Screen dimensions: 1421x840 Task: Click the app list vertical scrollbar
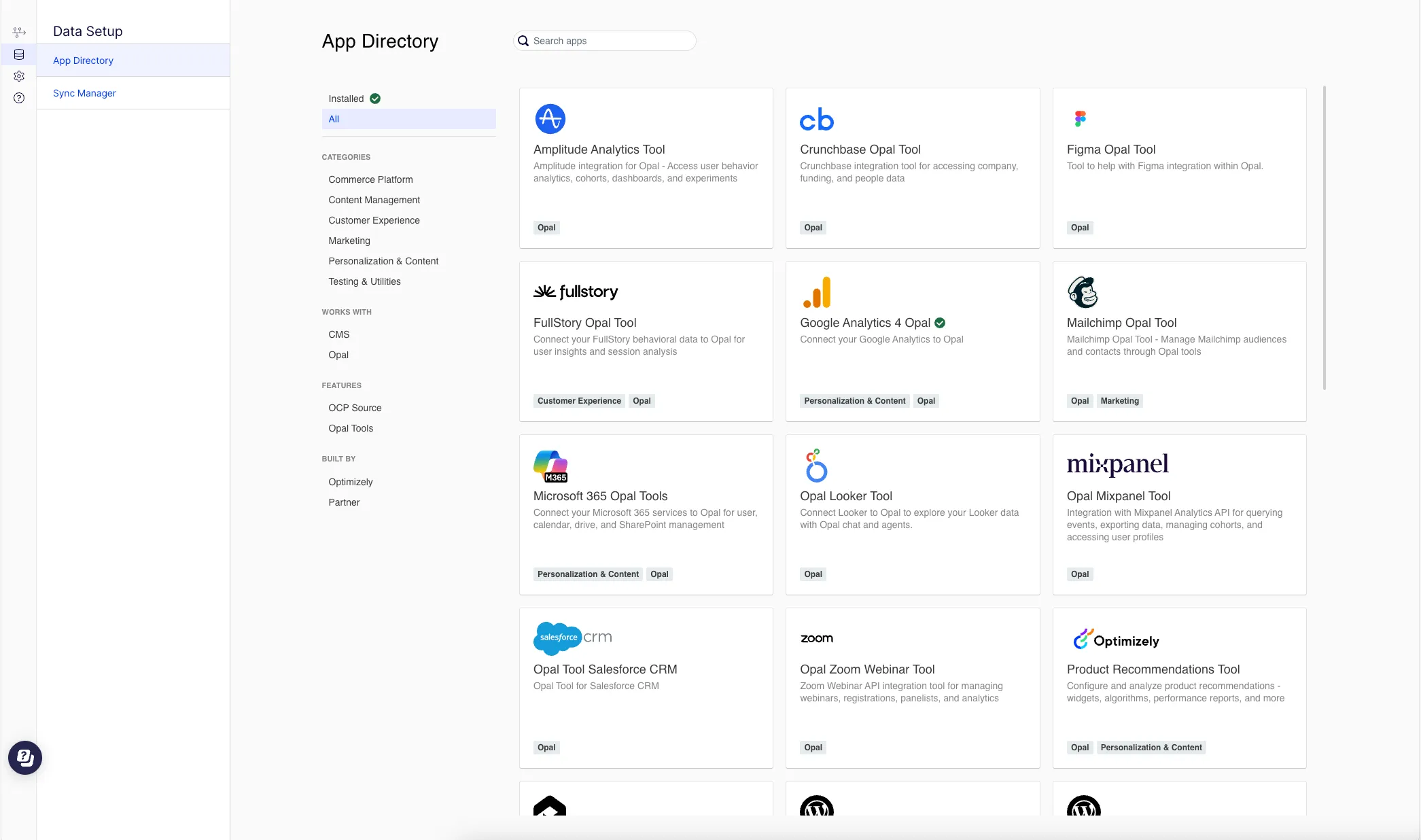tap(1324, 238)
